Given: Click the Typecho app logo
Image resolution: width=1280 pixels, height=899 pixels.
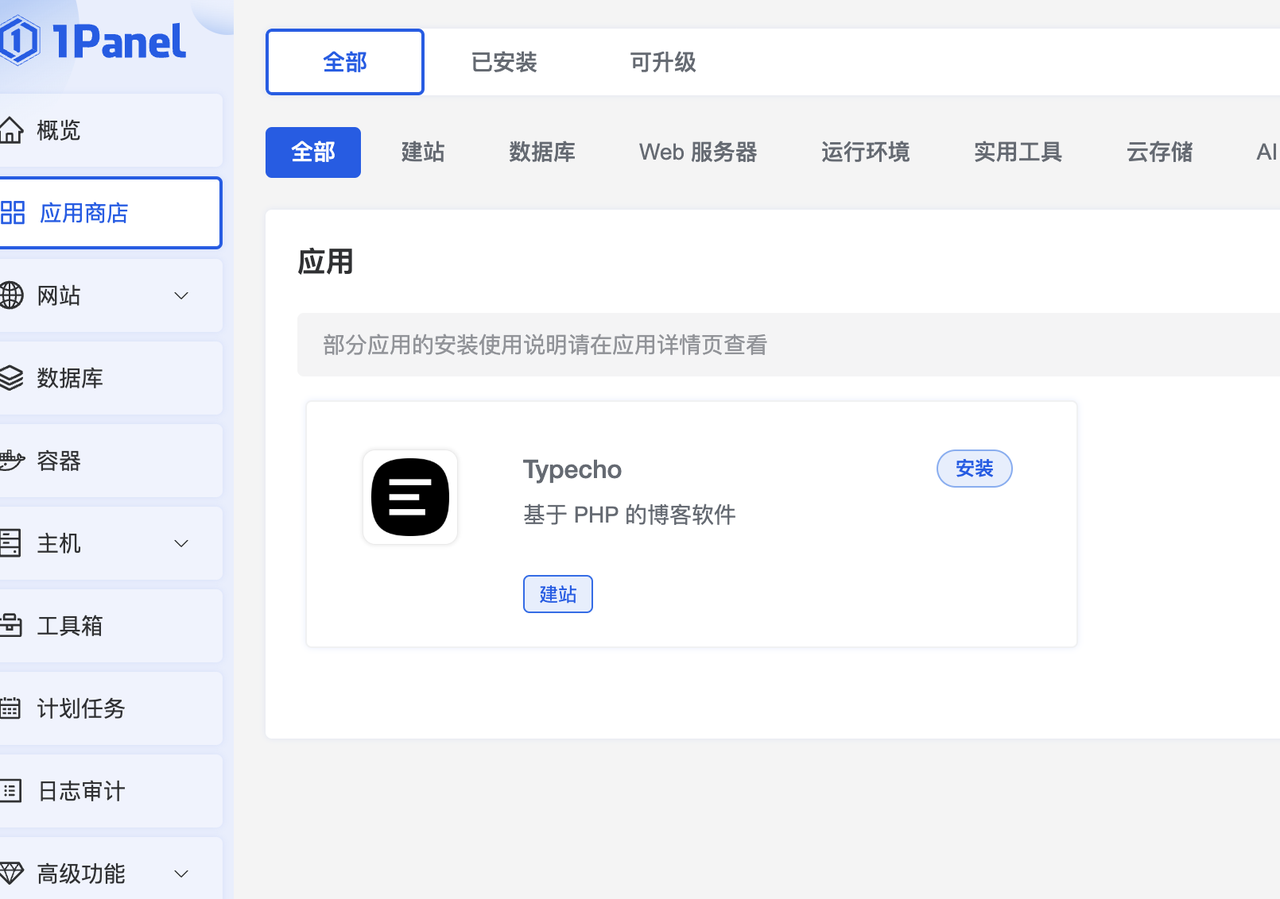Looking at the screenshot, I should tap(410, 497).
